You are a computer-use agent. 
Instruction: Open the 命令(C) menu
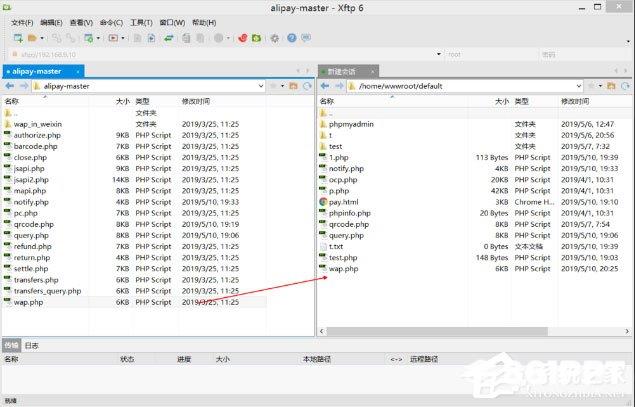click(x=111, y=23)
